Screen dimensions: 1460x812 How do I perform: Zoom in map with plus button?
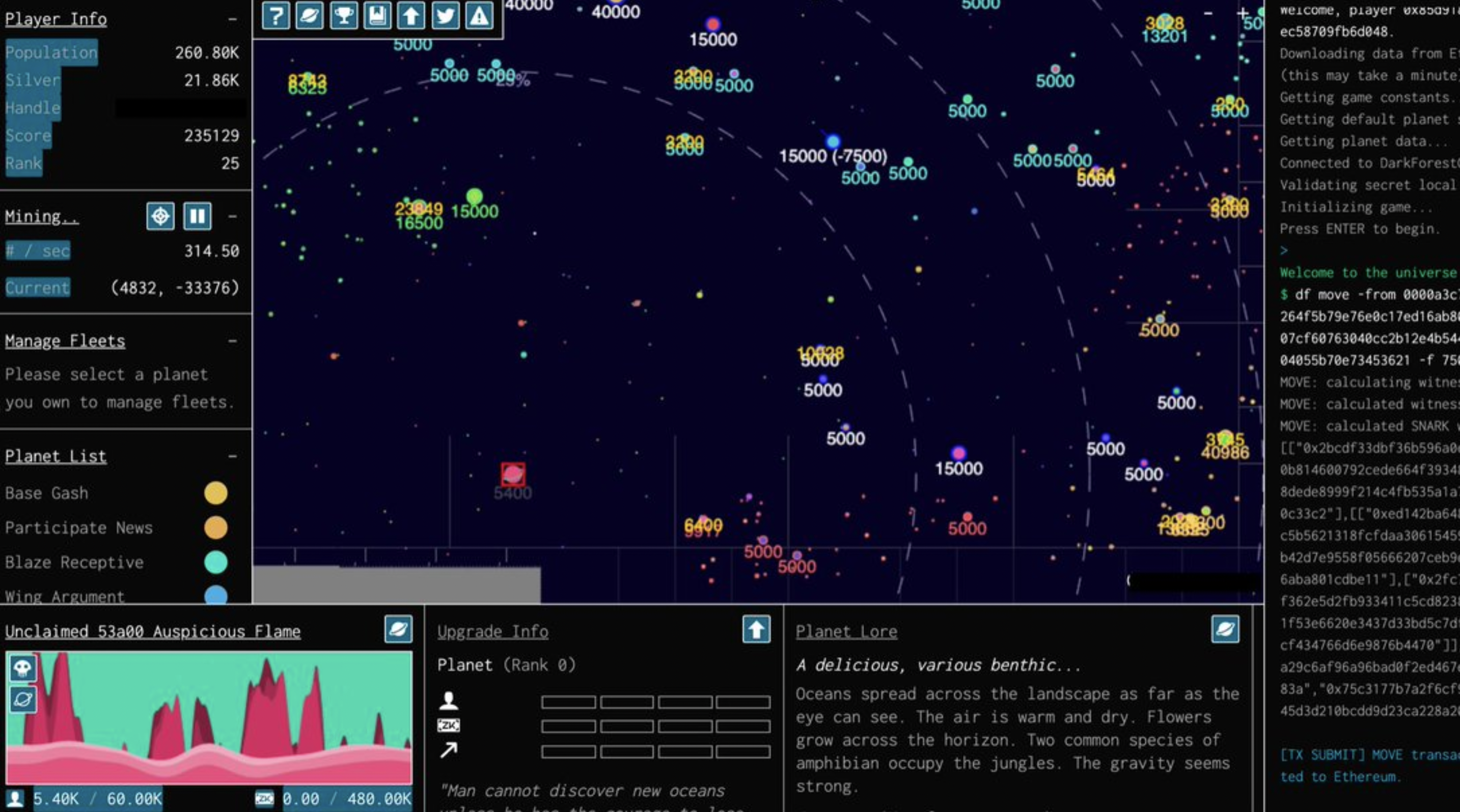[x=1243, y=13]
